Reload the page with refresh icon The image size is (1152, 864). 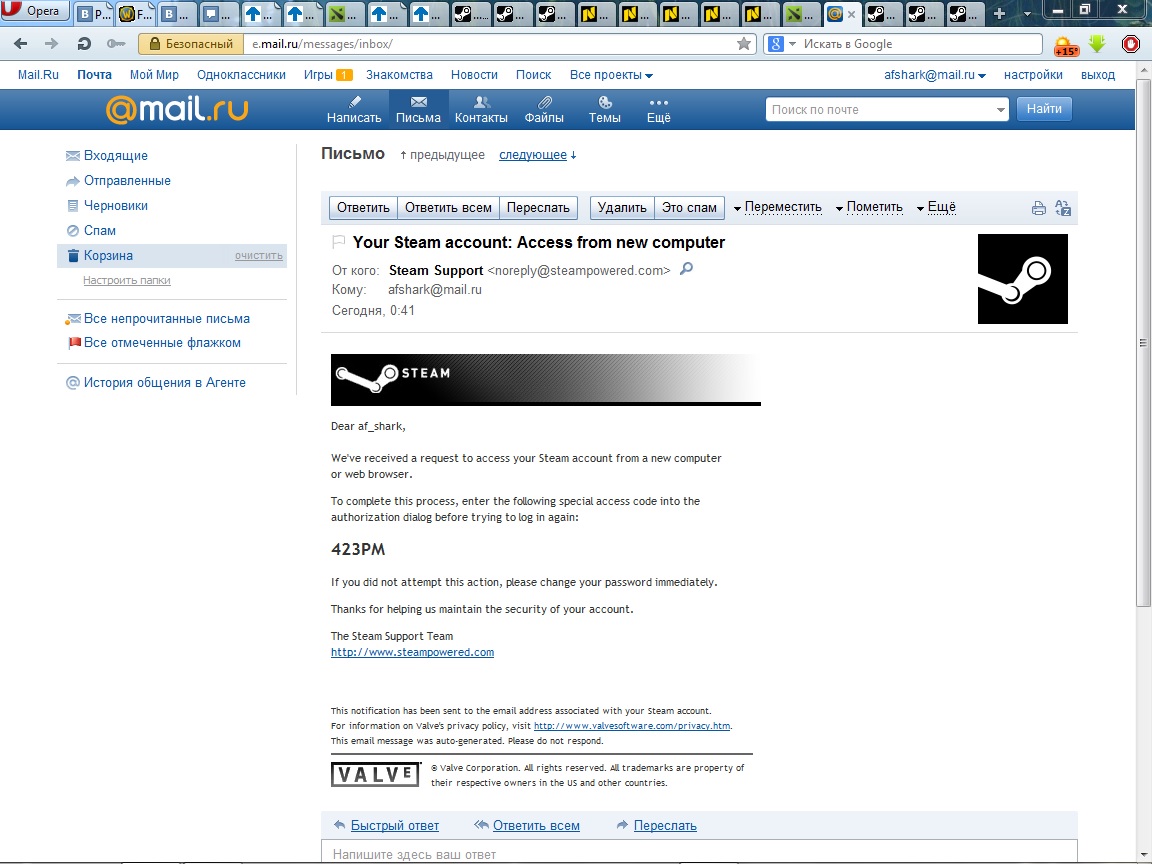click(x=84, y=44)
